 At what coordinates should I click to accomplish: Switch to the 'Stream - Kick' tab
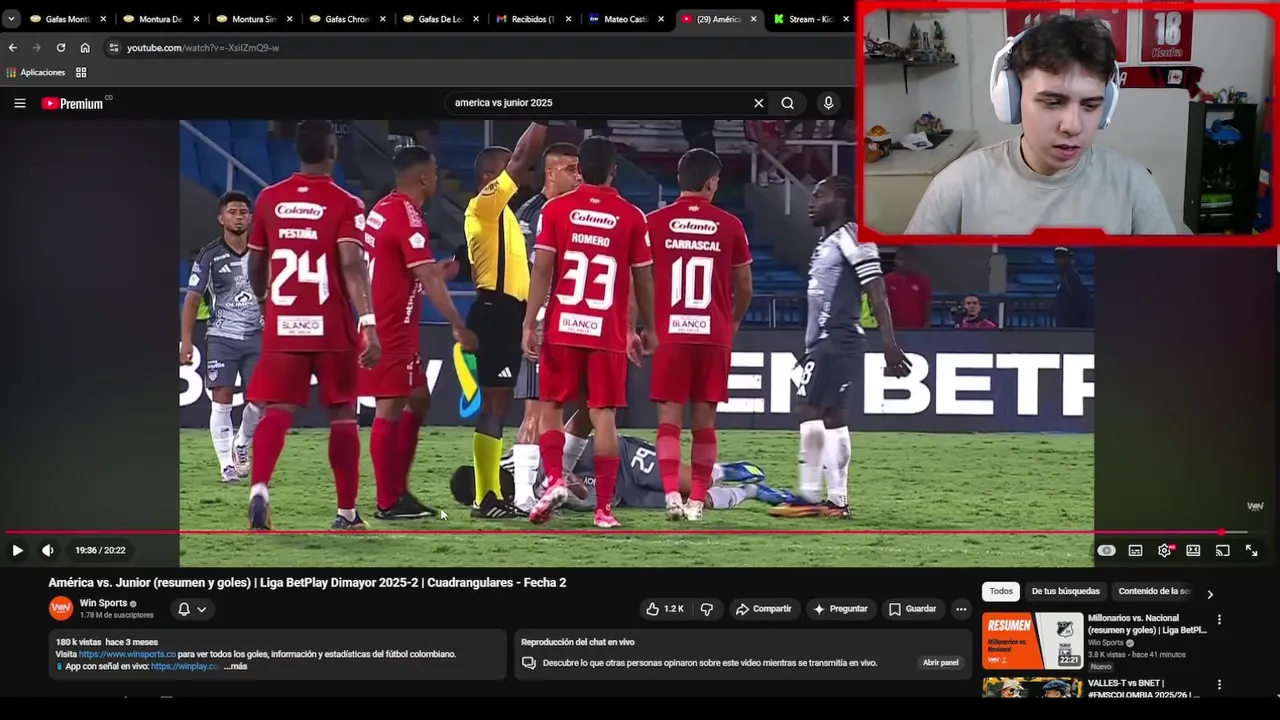(x=810, y=19)
